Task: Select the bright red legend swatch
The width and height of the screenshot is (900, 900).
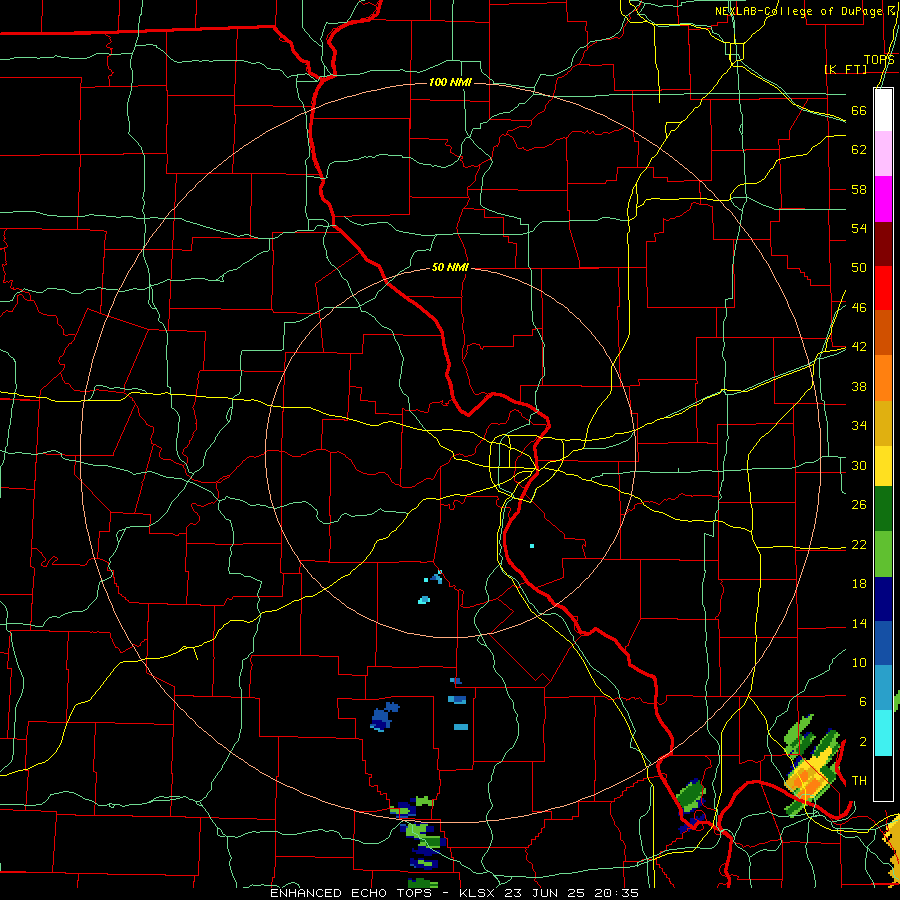Action: coord(883,288)
